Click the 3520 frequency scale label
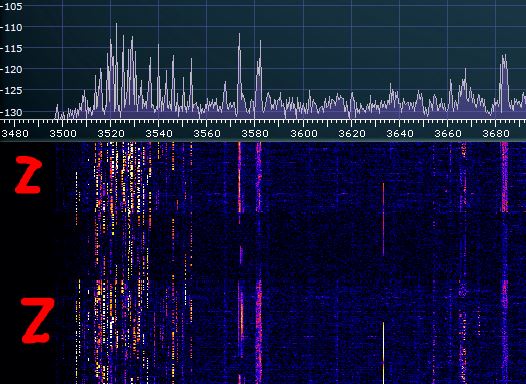 click(111, 134)
